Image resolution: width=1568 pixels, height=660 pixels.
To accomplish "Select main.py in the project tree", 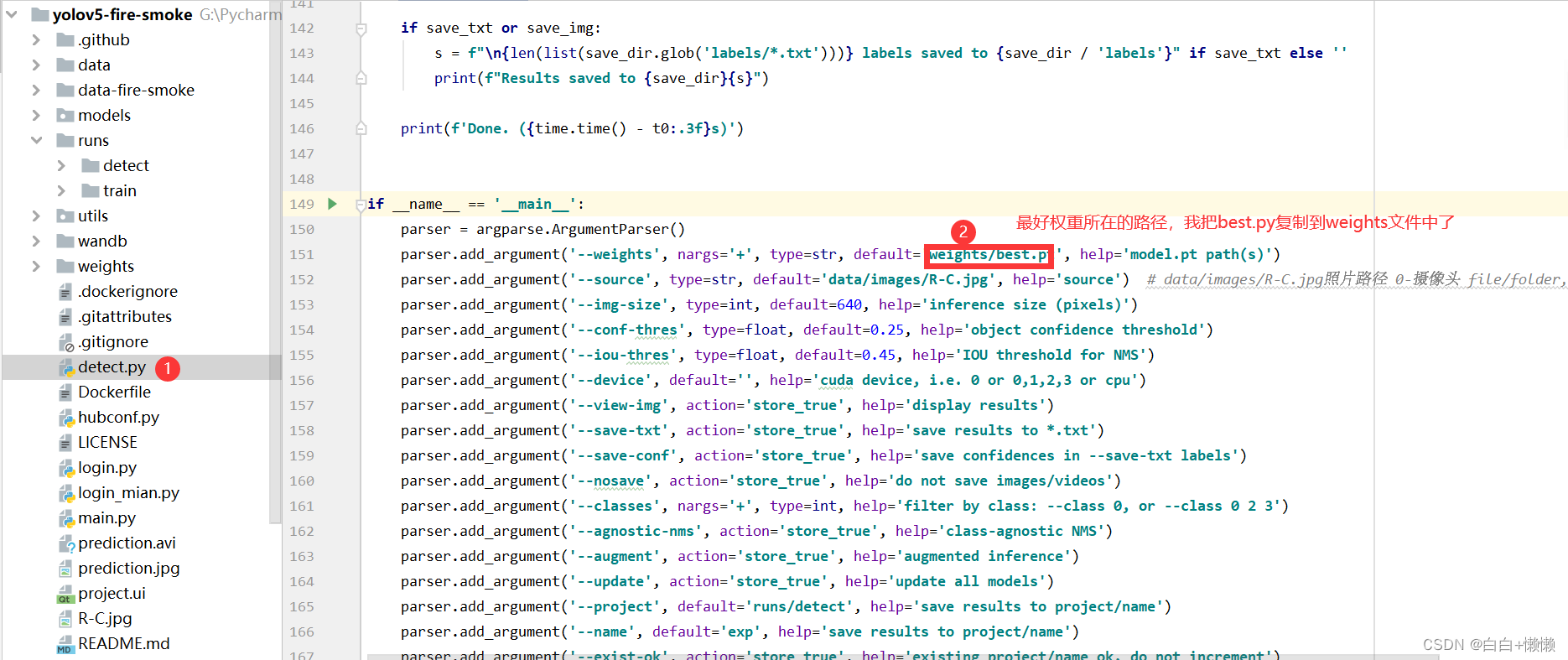I will (106, 517).
